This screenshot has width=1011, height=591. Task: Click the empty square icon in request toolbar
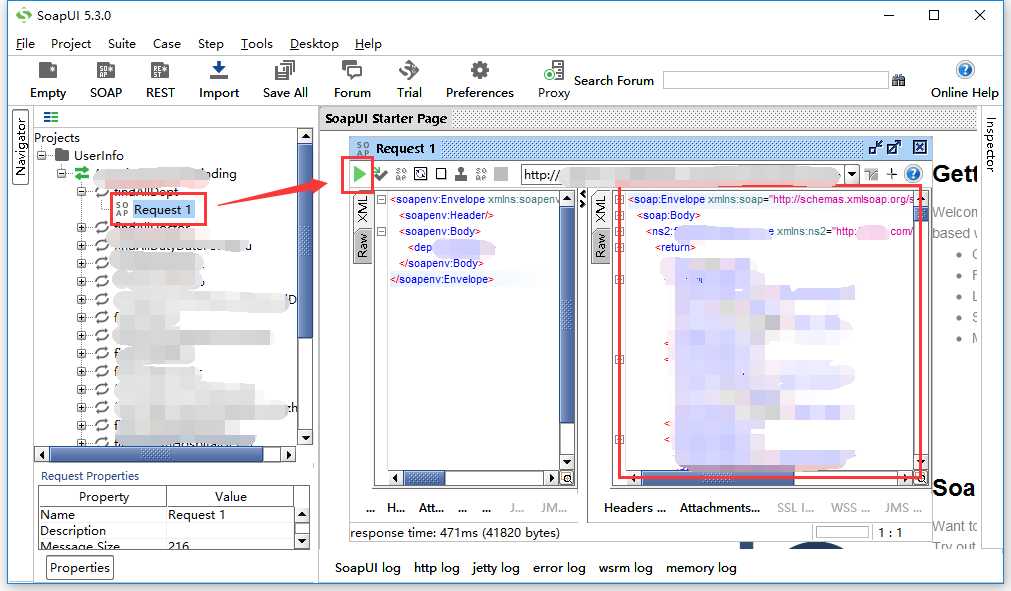441,174
